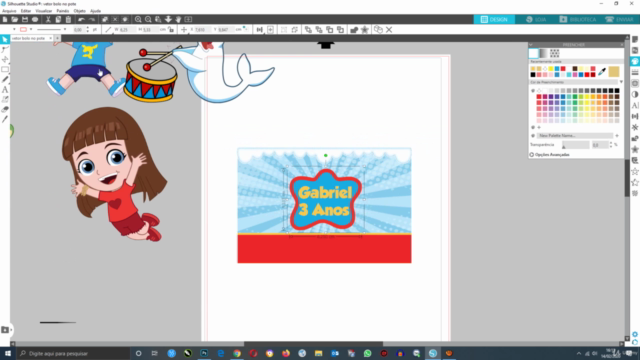640x360 pixels.
Task: Click the New Palette Name field
Action: (575, 136)
